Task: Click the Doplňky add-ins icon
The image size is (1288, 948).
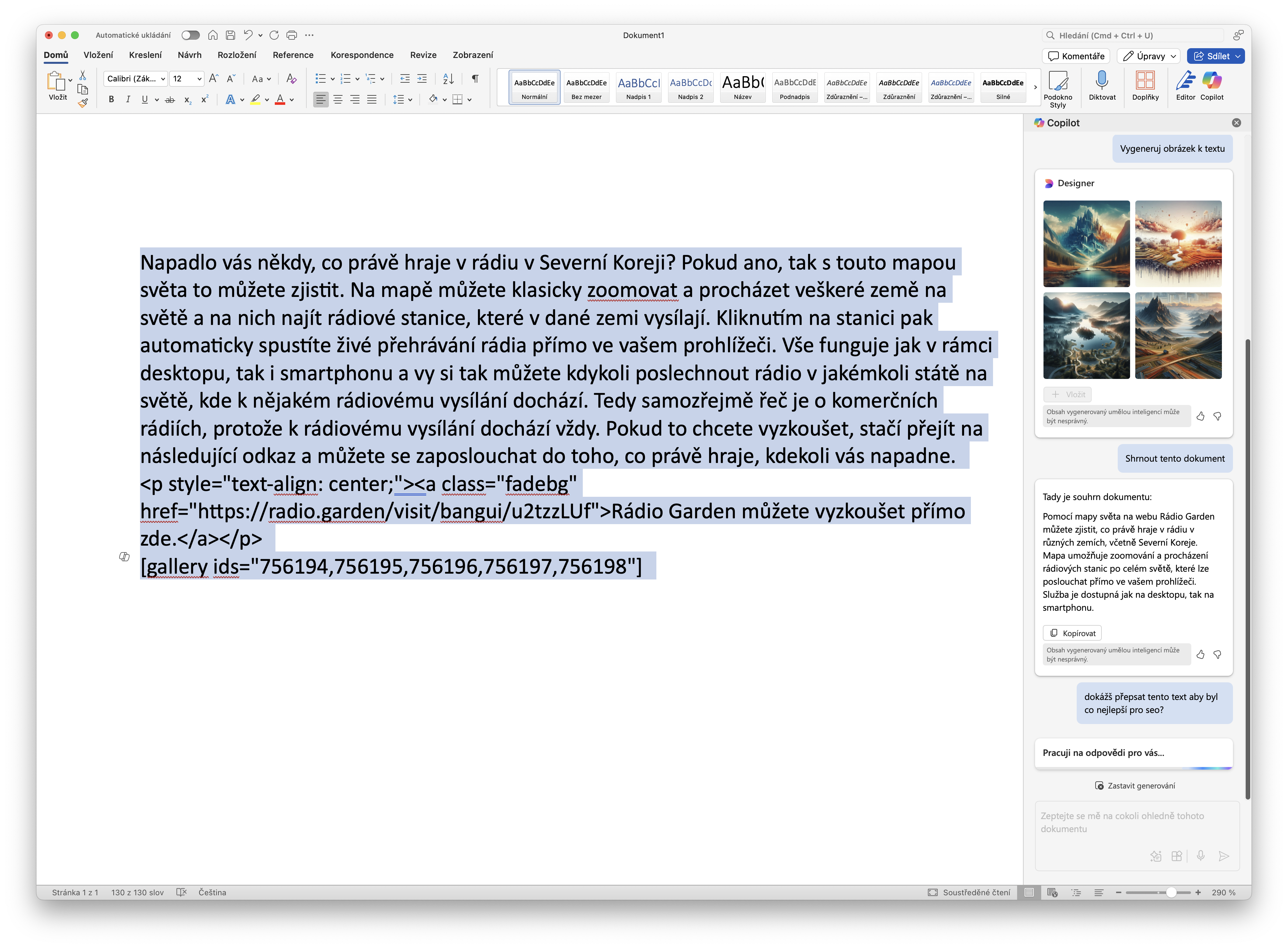Action: point(1146,86)
